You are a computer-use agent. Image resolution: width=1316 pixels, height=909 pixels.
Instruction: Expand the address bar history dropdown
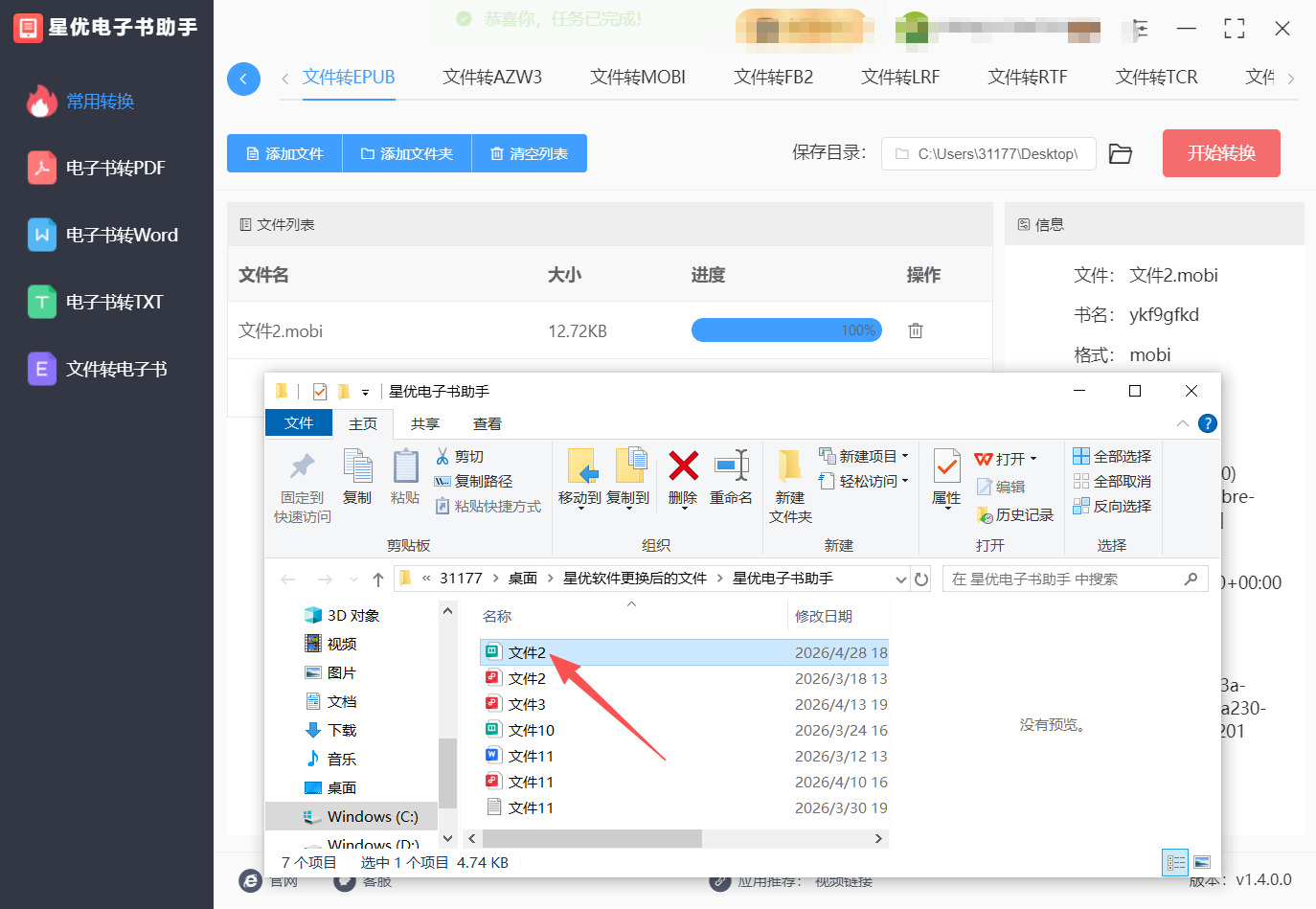[x=900, y=579]
